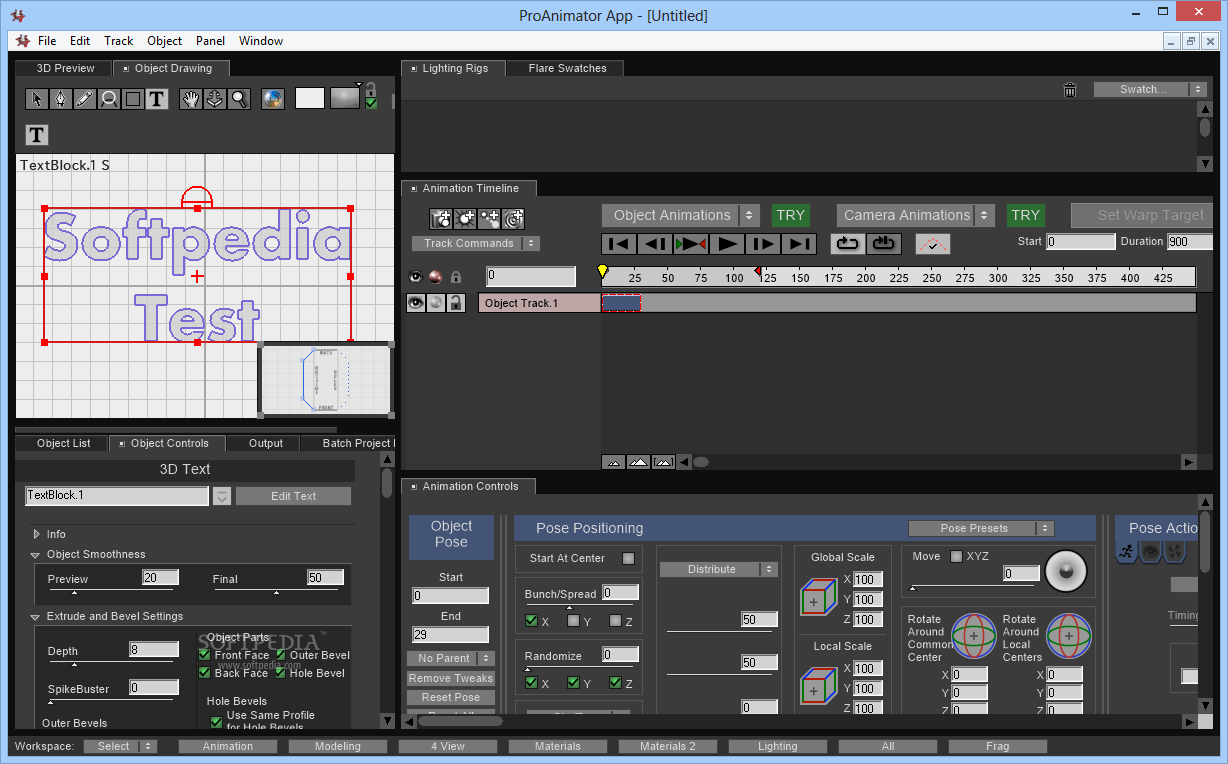Screen dimensions: 1228x764
Task: Select the lasso loop tool
Action: (109, 99)
